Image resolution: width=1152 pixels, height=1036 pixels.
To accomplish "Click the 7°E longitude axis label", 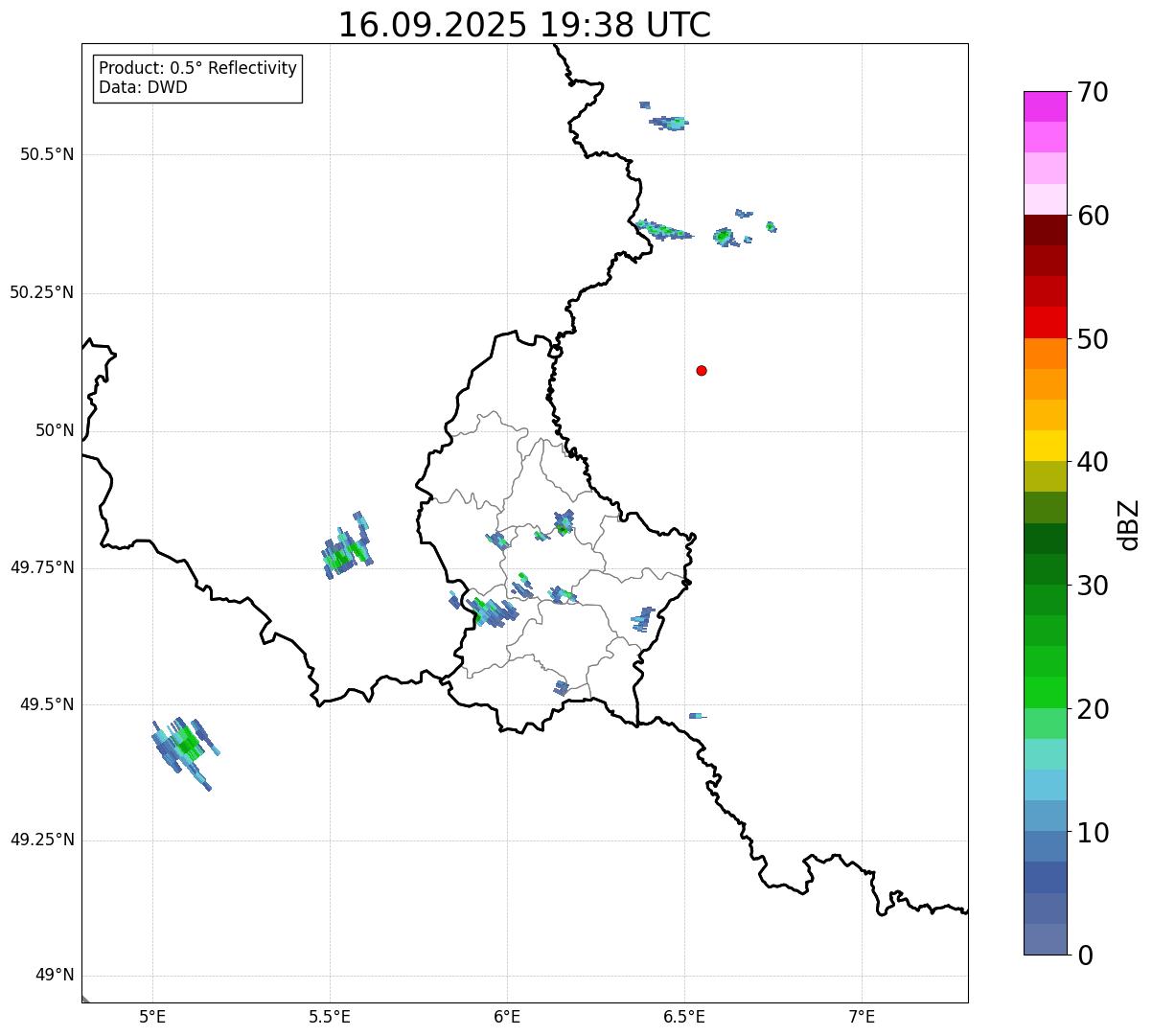I will click(x=862, y=1016).
